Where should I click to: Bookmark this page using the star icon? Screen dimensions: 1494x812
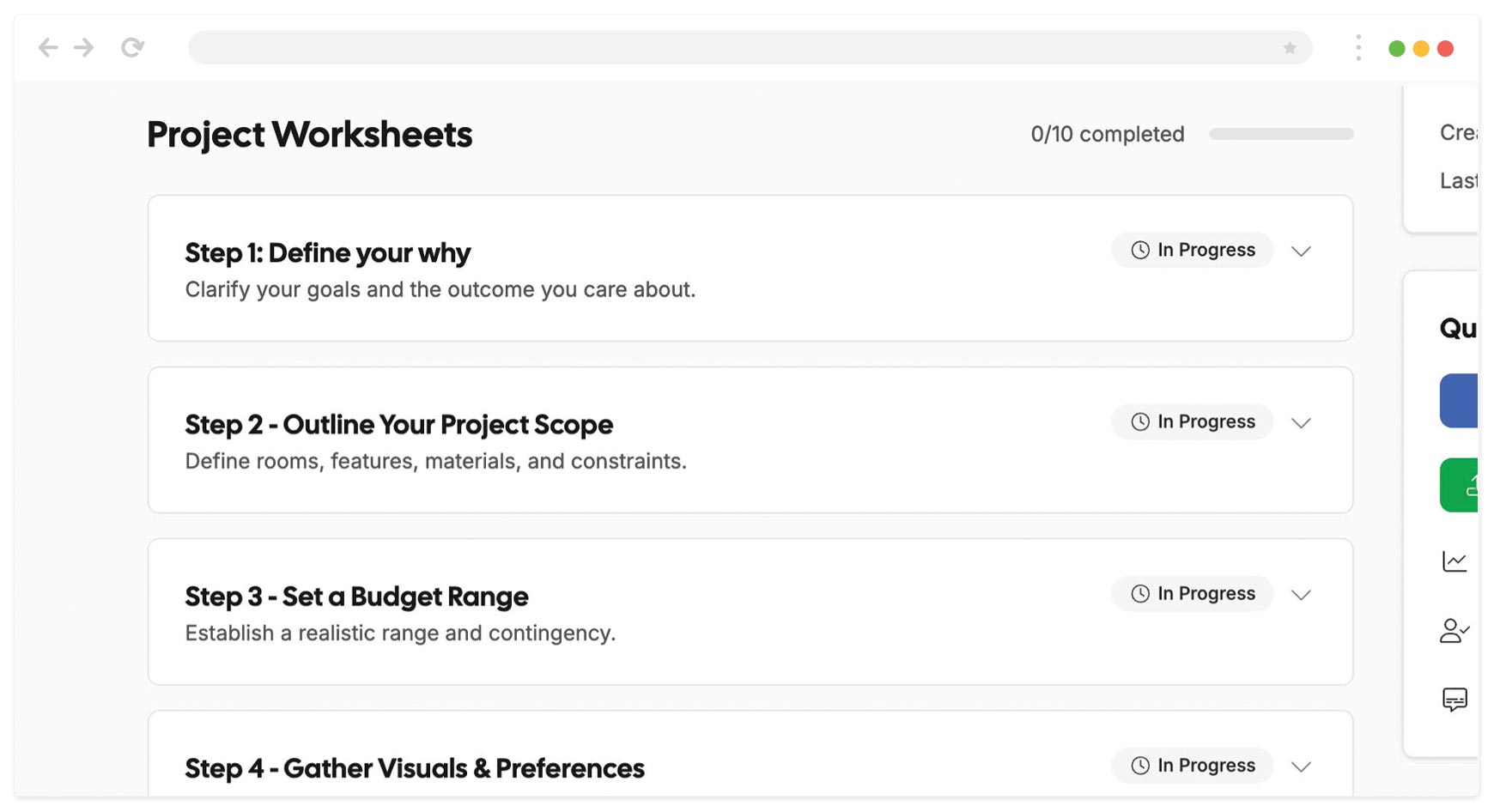(1289, 48)
